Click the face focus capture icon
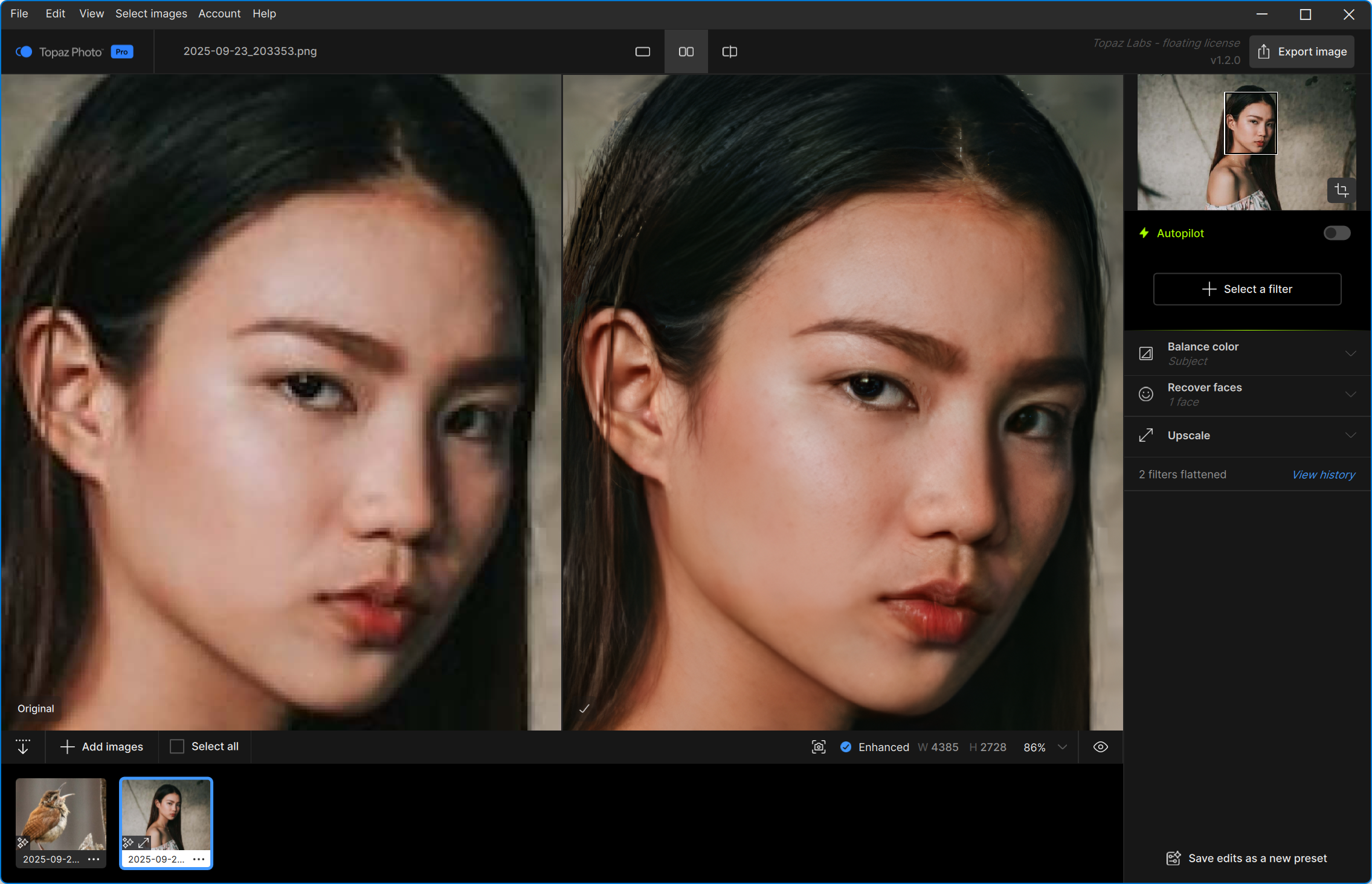 pyautogui.click(x=818, y=747)
